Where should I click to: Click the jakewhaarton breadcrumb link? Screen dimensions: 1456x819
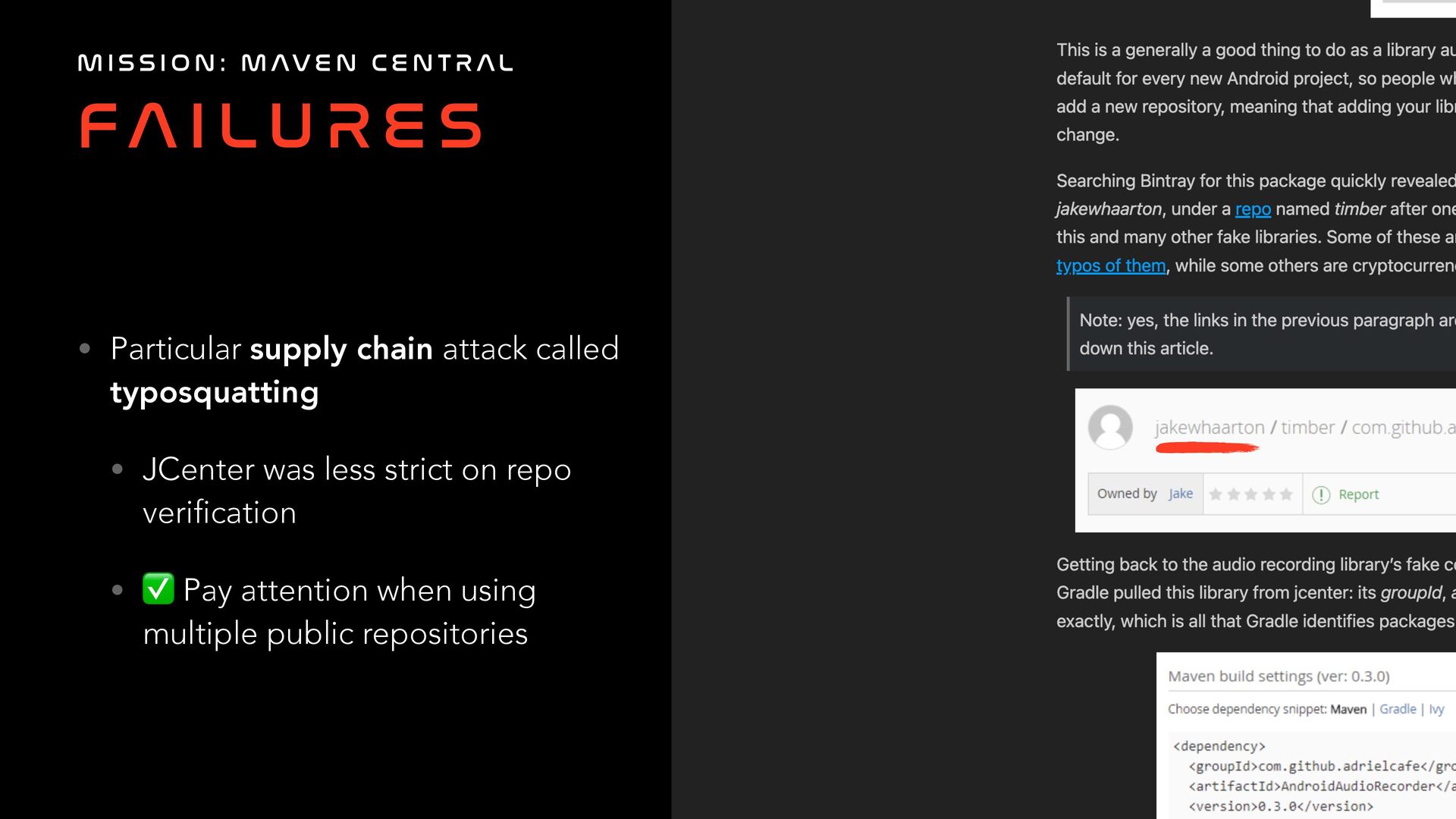coord(1210,428)
